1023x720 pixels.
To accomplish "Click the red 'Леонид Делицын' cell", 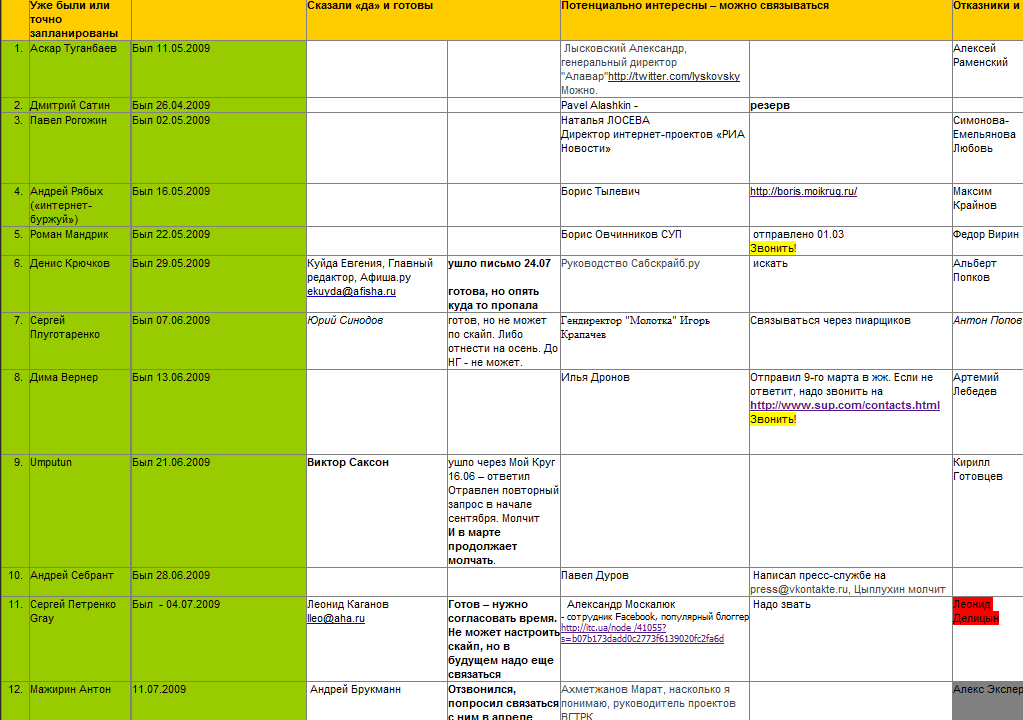I will pyautogui.click(x=976, y=611).
